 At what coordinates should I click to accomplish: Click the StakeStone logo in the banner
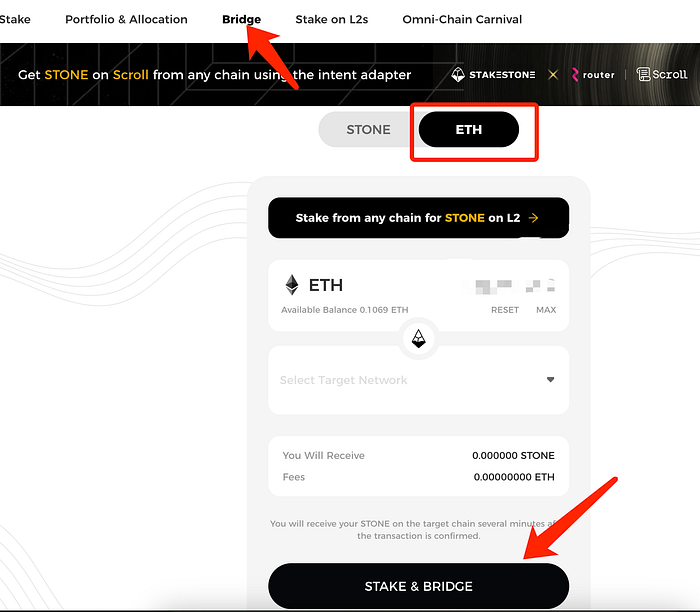[492, 74]
